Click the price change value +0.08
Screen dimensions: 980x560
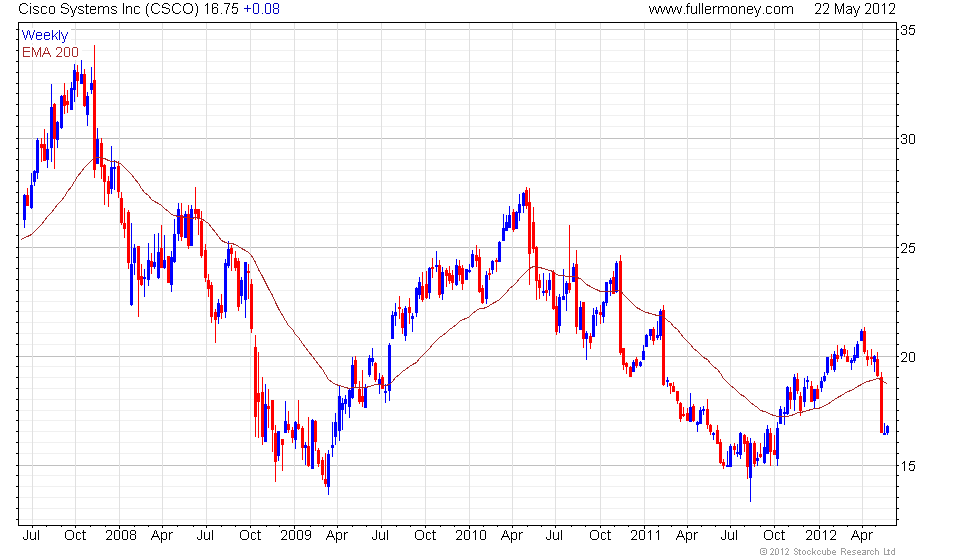tap(261, 9)
